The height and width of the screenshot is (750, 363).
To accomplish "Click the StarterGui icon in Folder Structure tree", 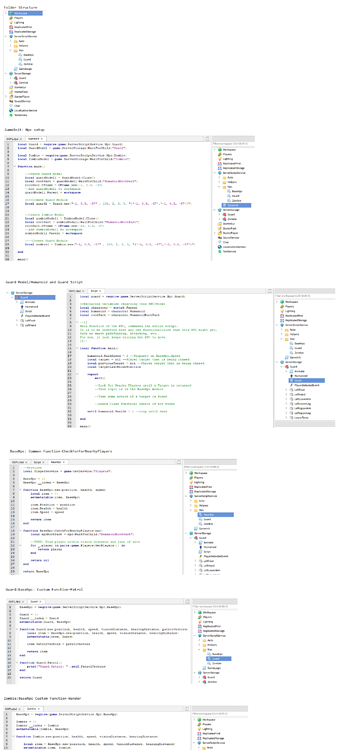I will pyautogui.click(x=11, y=87).
